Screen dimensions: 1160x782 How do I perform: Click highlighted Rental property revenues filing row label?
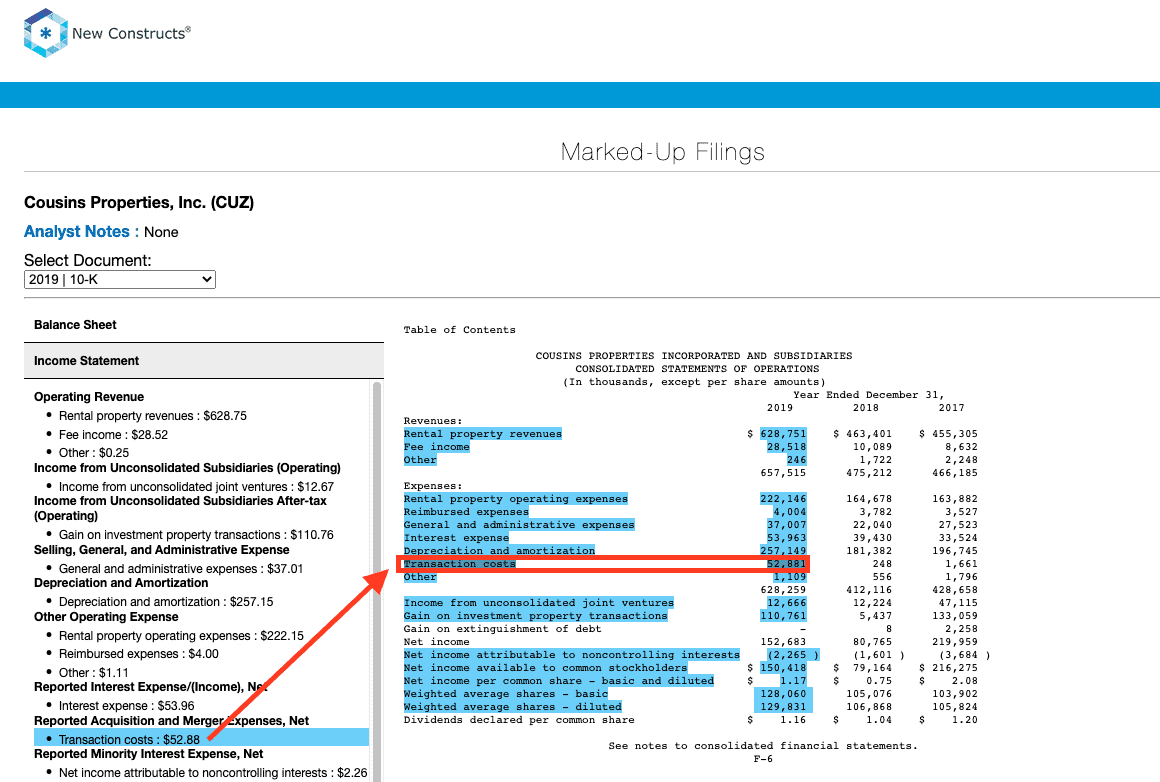[x=482, y=434]
